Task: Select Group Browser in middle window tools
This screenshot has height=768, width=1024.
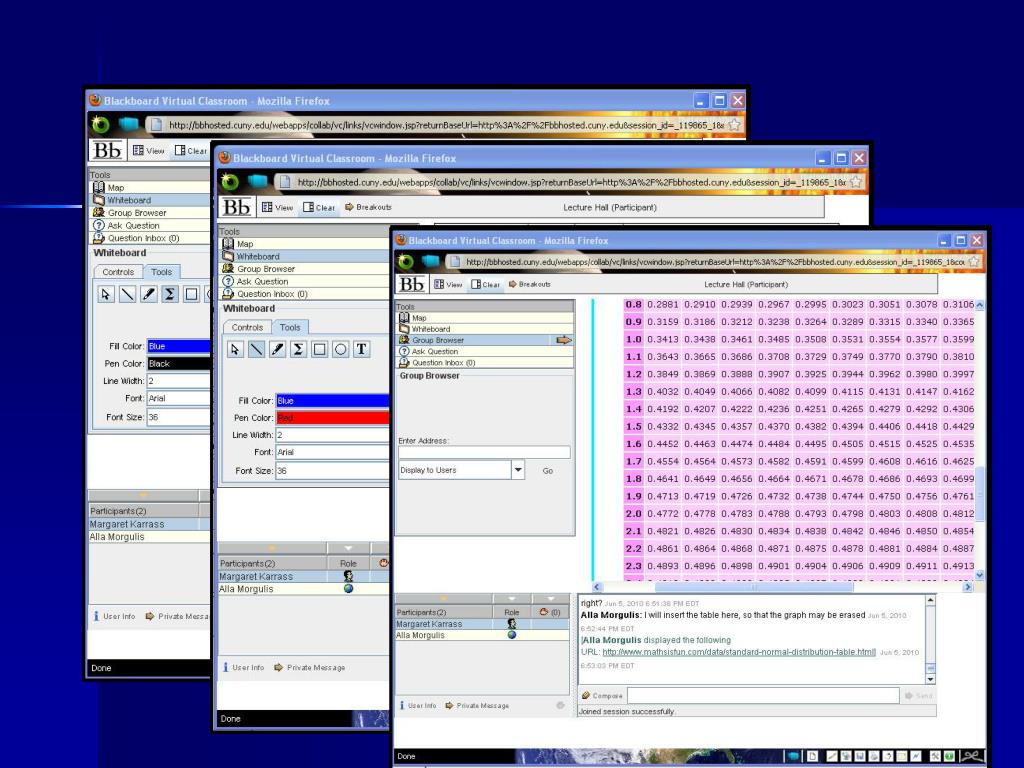Action: (x=304, y=268)
